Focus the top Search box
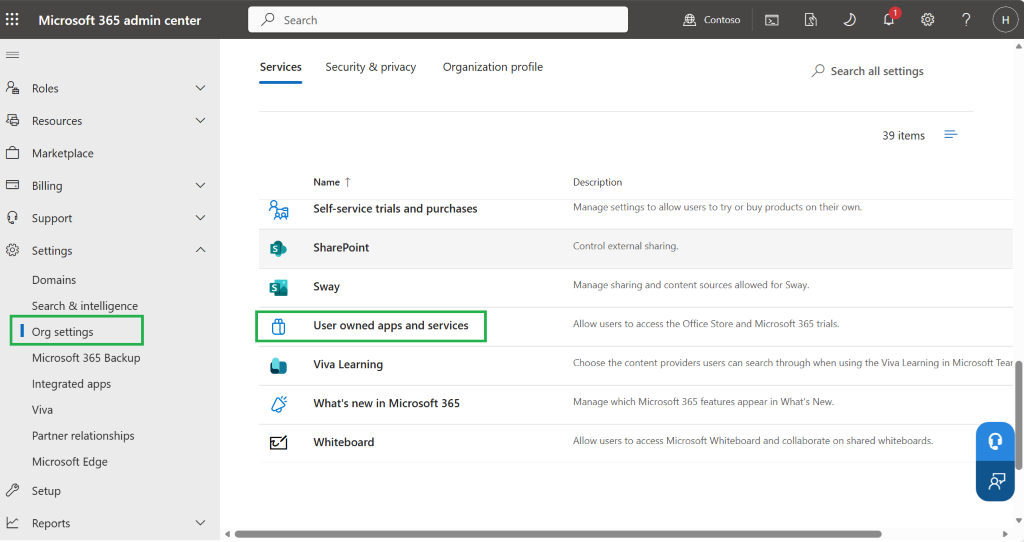Screen dimensions: 1024x542 [438, 20]
